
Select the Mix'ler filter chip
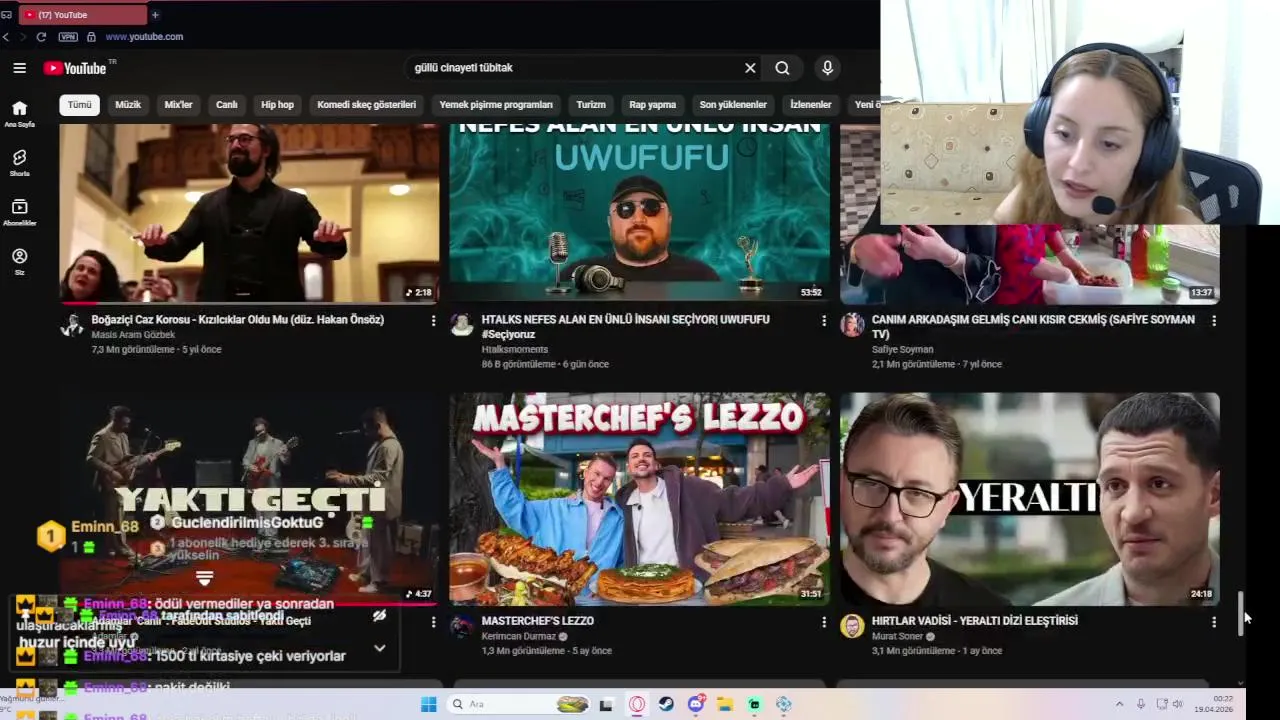pyautogui.click(x=178, y=104)
